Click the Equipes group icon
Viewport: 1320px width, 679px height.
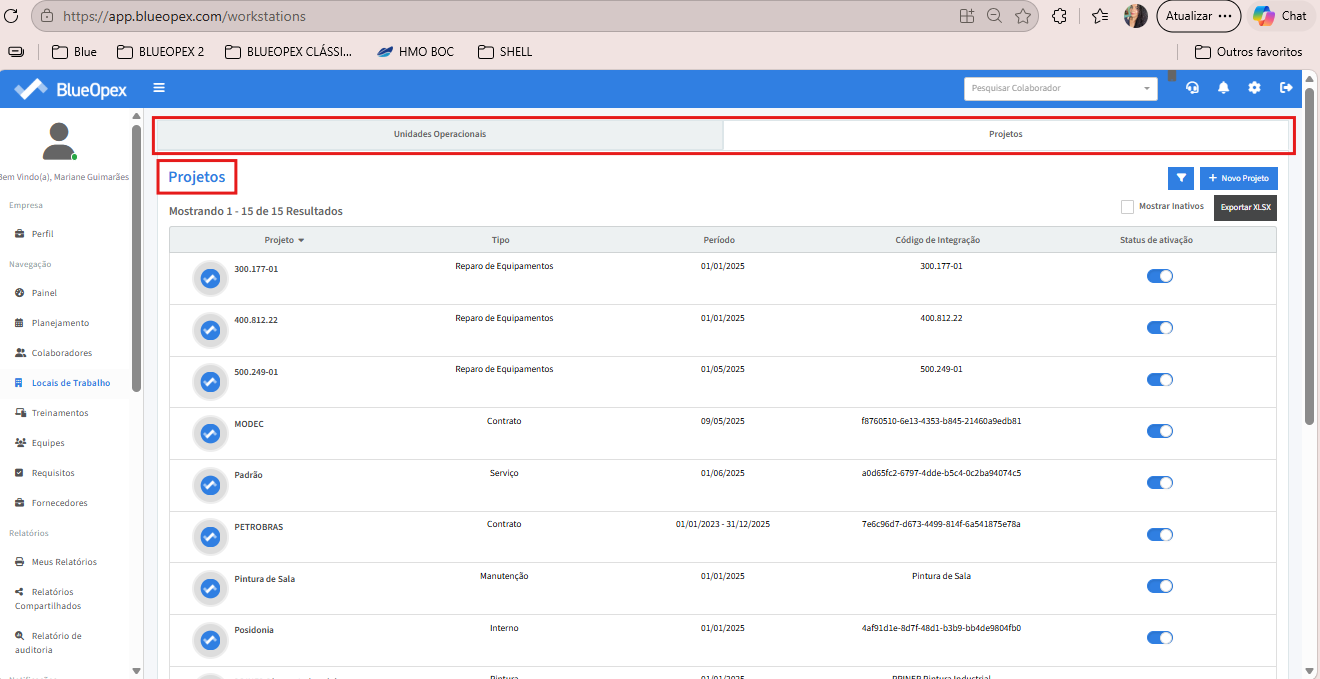pyautogui.click(x=21, y=443)
